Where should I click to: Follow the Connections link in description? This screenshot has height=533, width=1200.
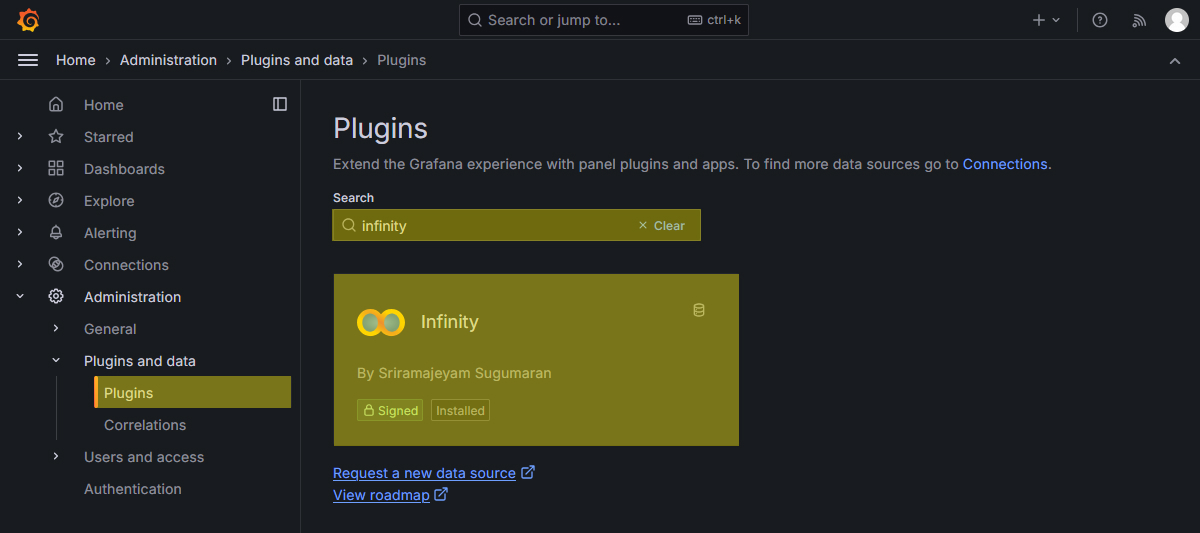click(x=1005, y=164)
